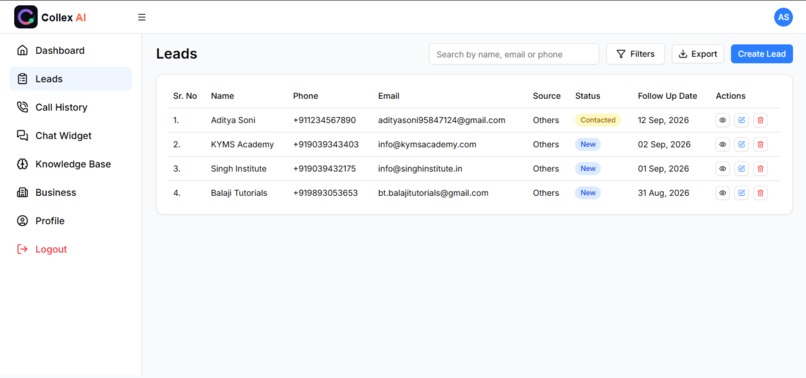This screenshot has width=806, height=378.
Task: Open the Profile page
Action: [70, 221]
